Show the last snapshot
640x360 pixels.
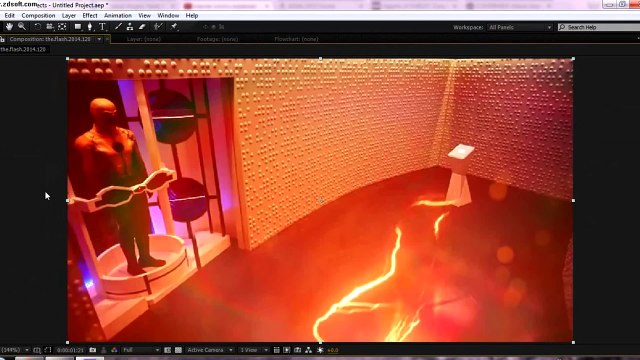pyautogui.click(x=104, y=350)
